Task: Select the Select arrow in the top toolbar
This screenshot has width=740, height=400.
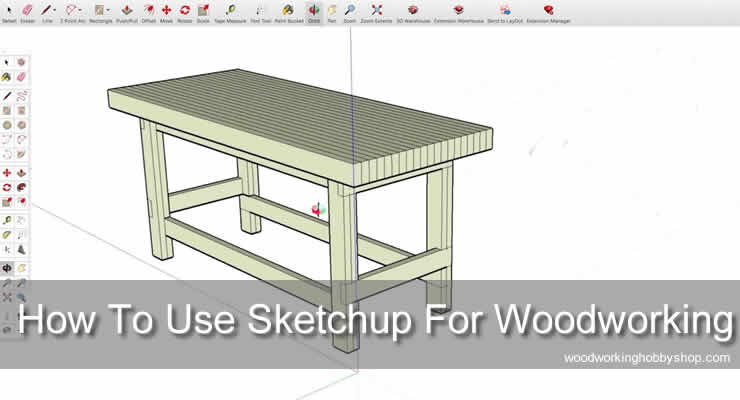Action: pyautogui.click(x=9, y=9)
